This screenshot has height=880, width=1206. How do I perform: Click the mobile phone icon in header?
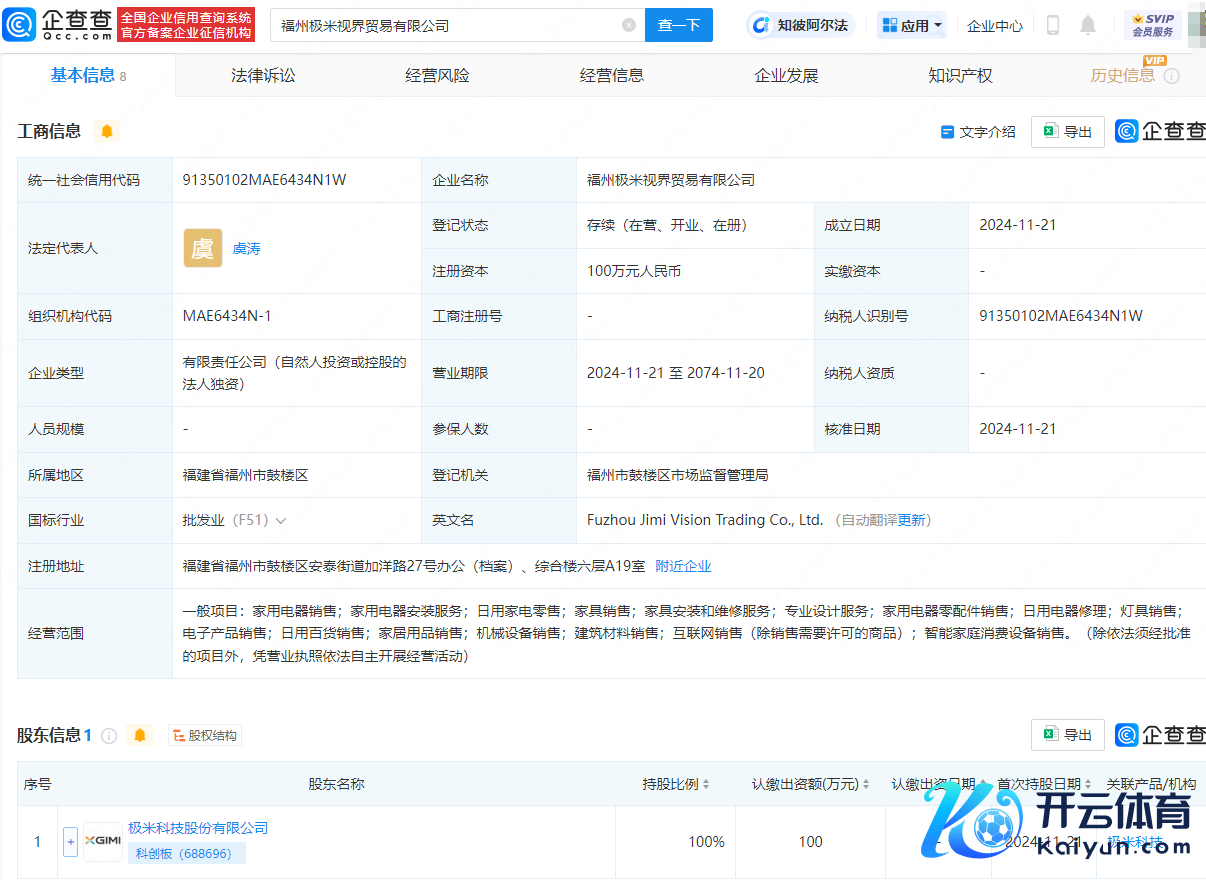(1052, 25)
